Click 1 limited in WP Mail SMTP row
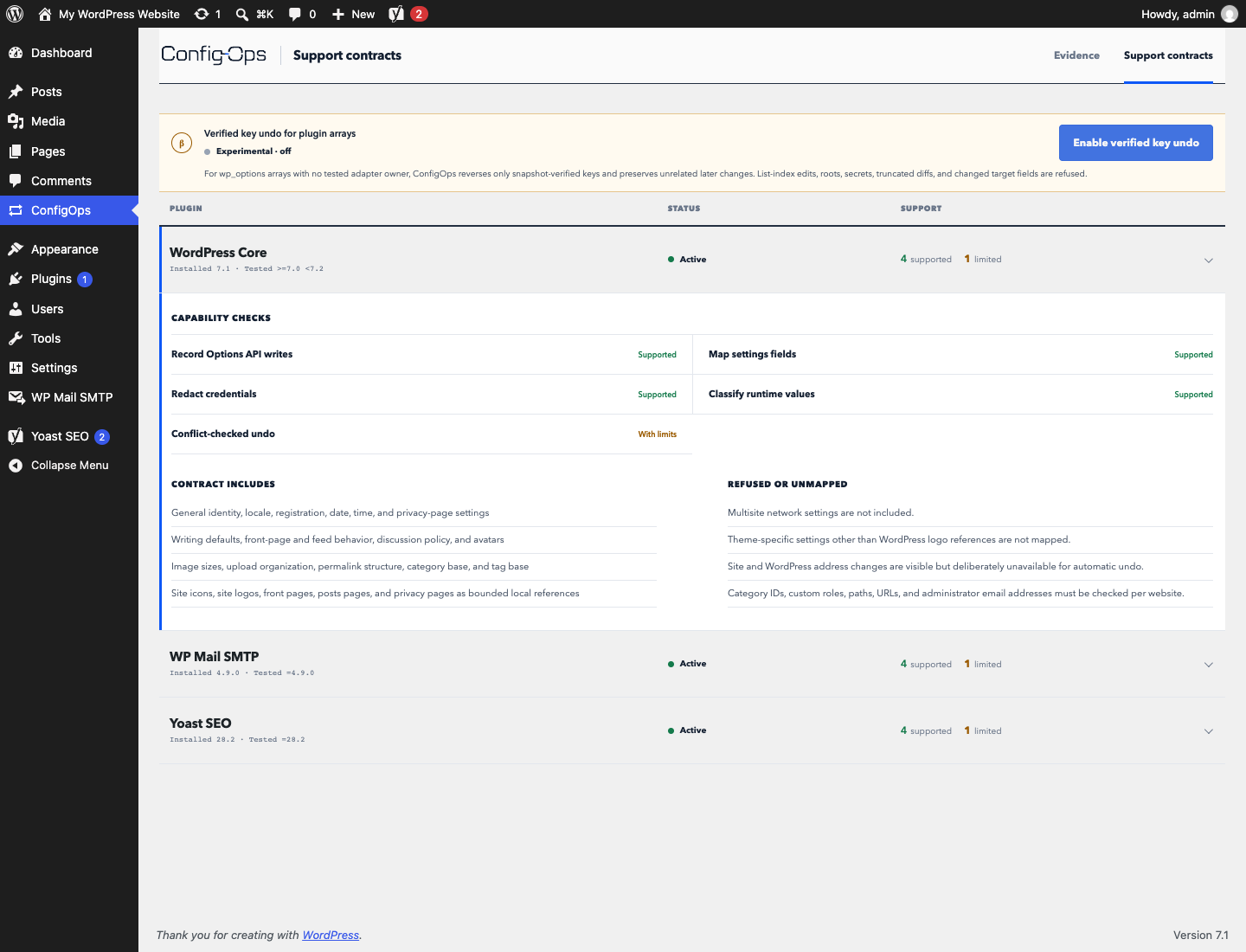The image size is (1246, 952). (x=983, y=665)
